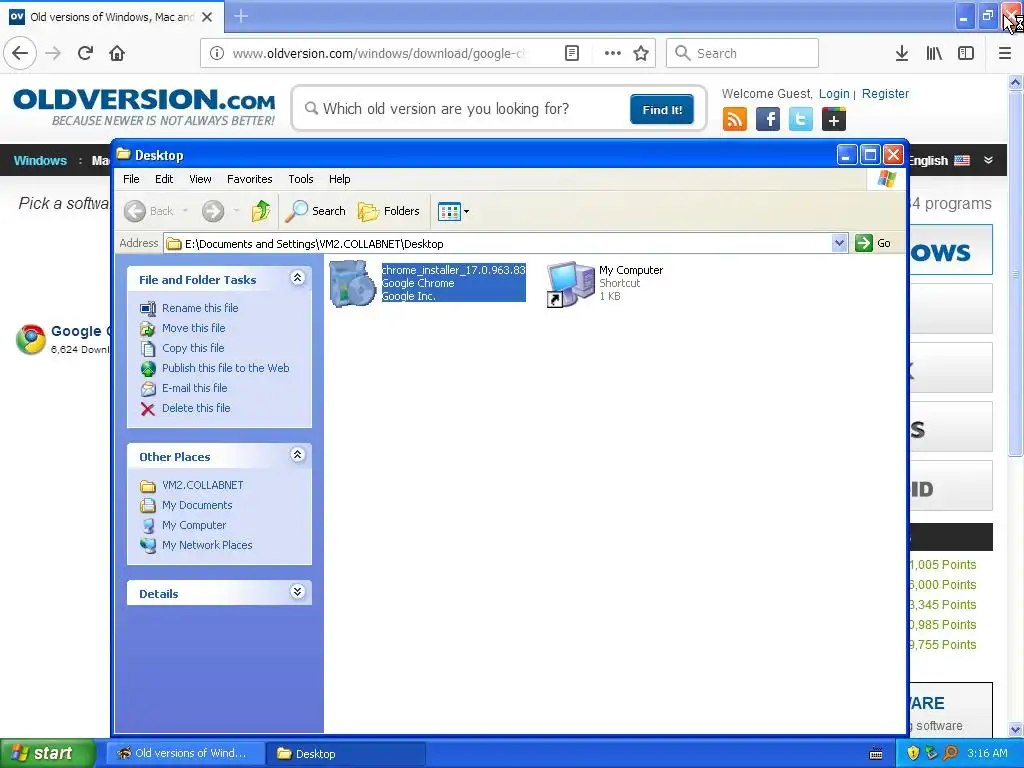Click the Google plus share icon
This screenshot has height=768, width=1024.
833,120
